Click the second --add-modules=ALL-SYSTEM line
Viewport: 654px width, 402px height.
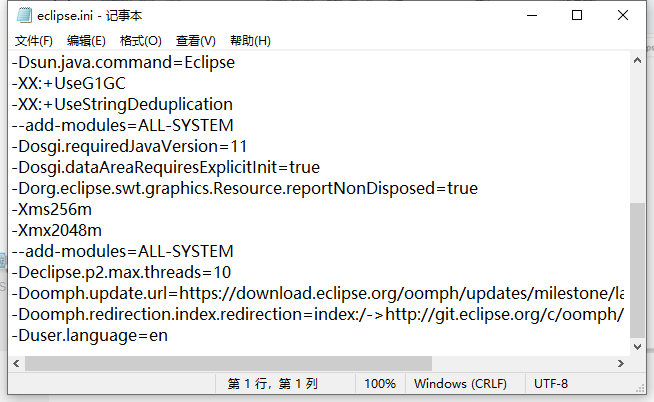[x=123, y=251]
